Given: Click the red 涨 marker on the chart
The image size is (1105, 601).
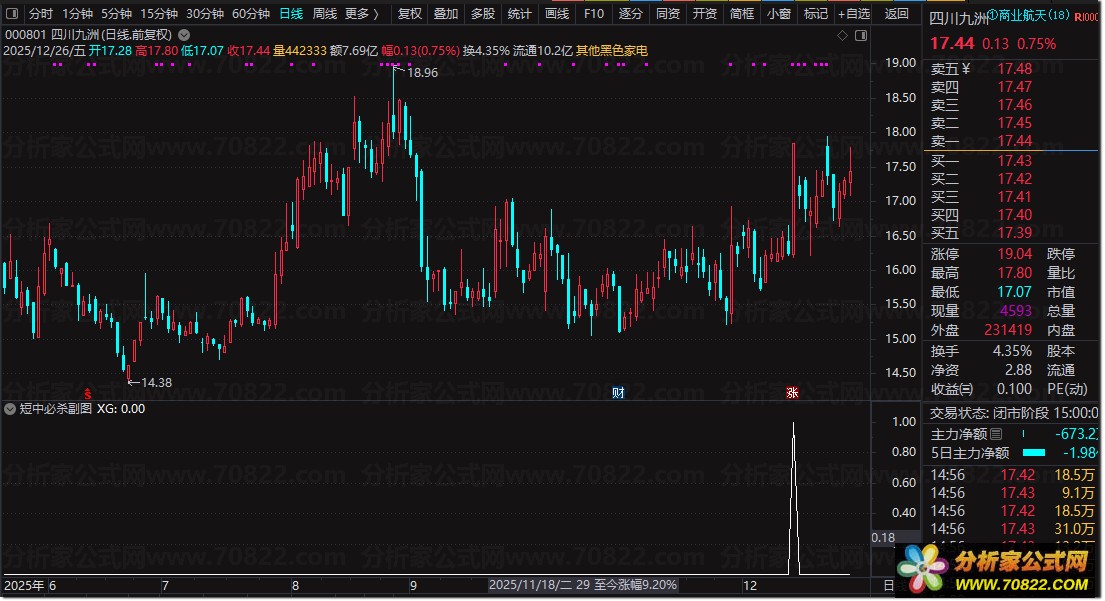Looking at the screenshot, I should 792,392.
